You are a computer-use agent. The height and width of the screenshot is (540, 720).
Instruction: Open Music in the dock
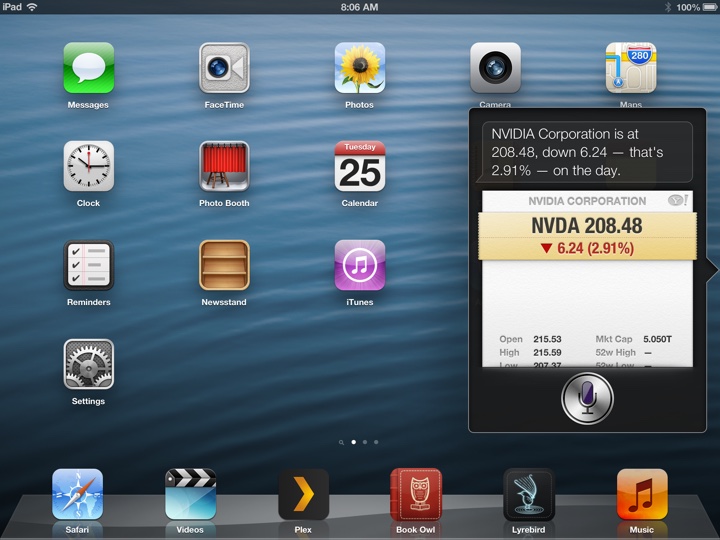642,494
